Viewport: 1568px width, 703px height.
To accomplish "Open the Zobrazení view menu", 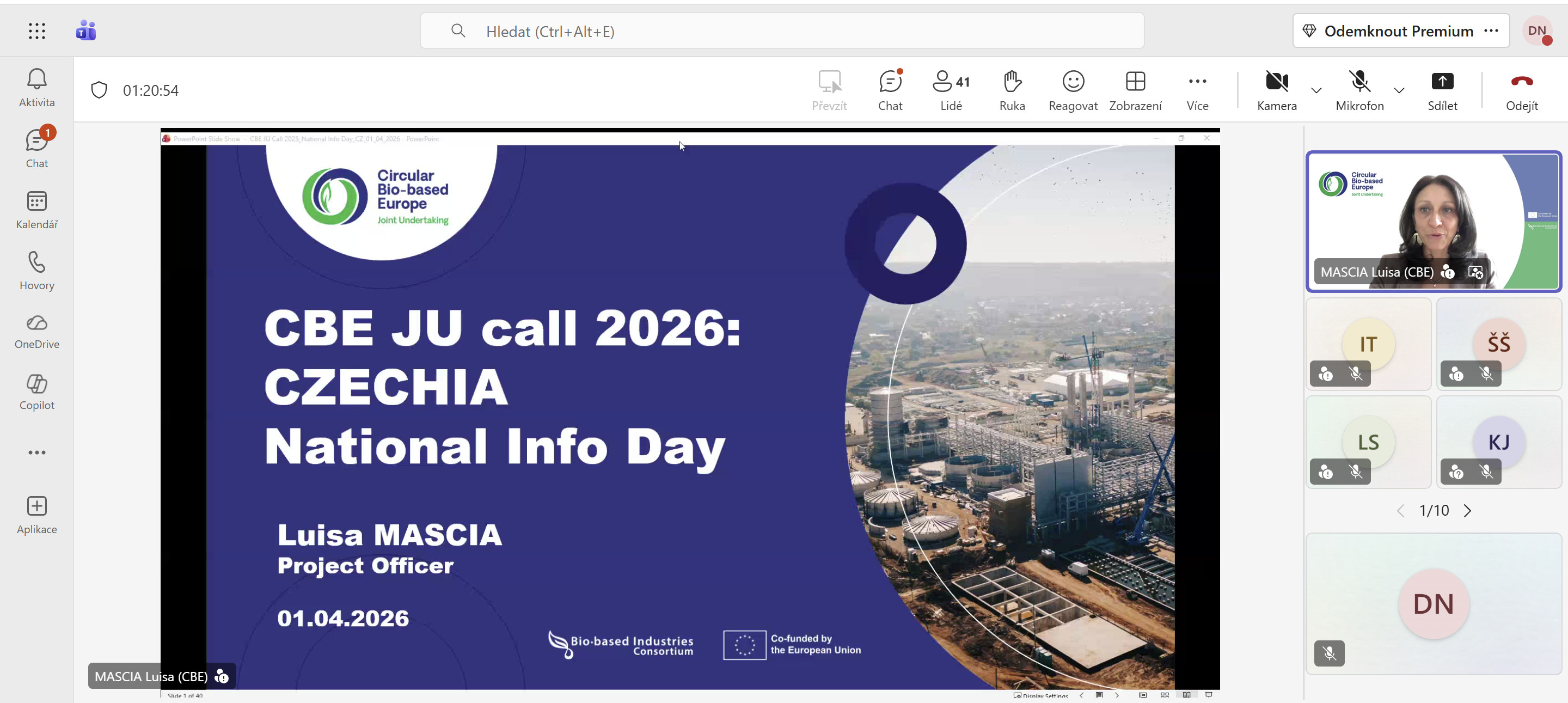I will (1136, 89).
